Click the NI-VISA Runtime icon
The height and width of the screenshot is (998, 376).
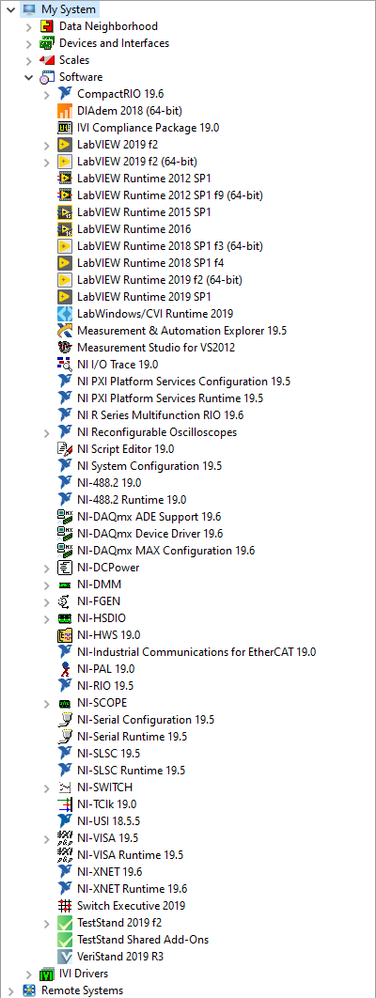pos(65,855)
